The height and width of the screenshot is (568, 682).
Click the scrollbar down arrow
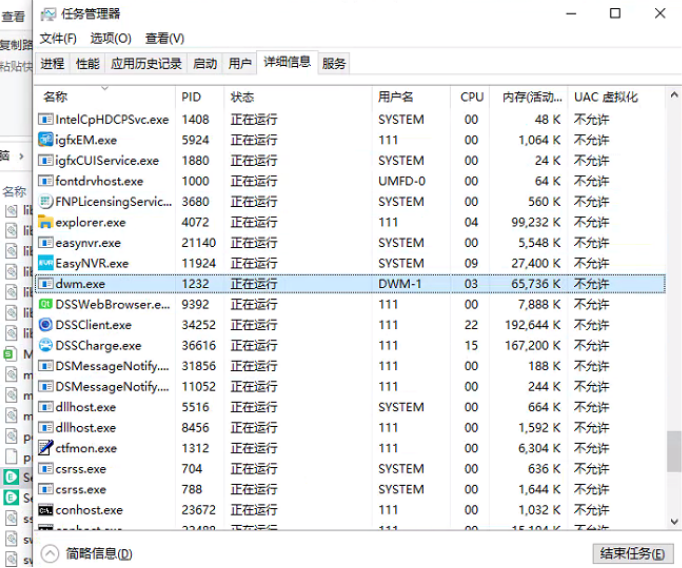pos(674,521)
